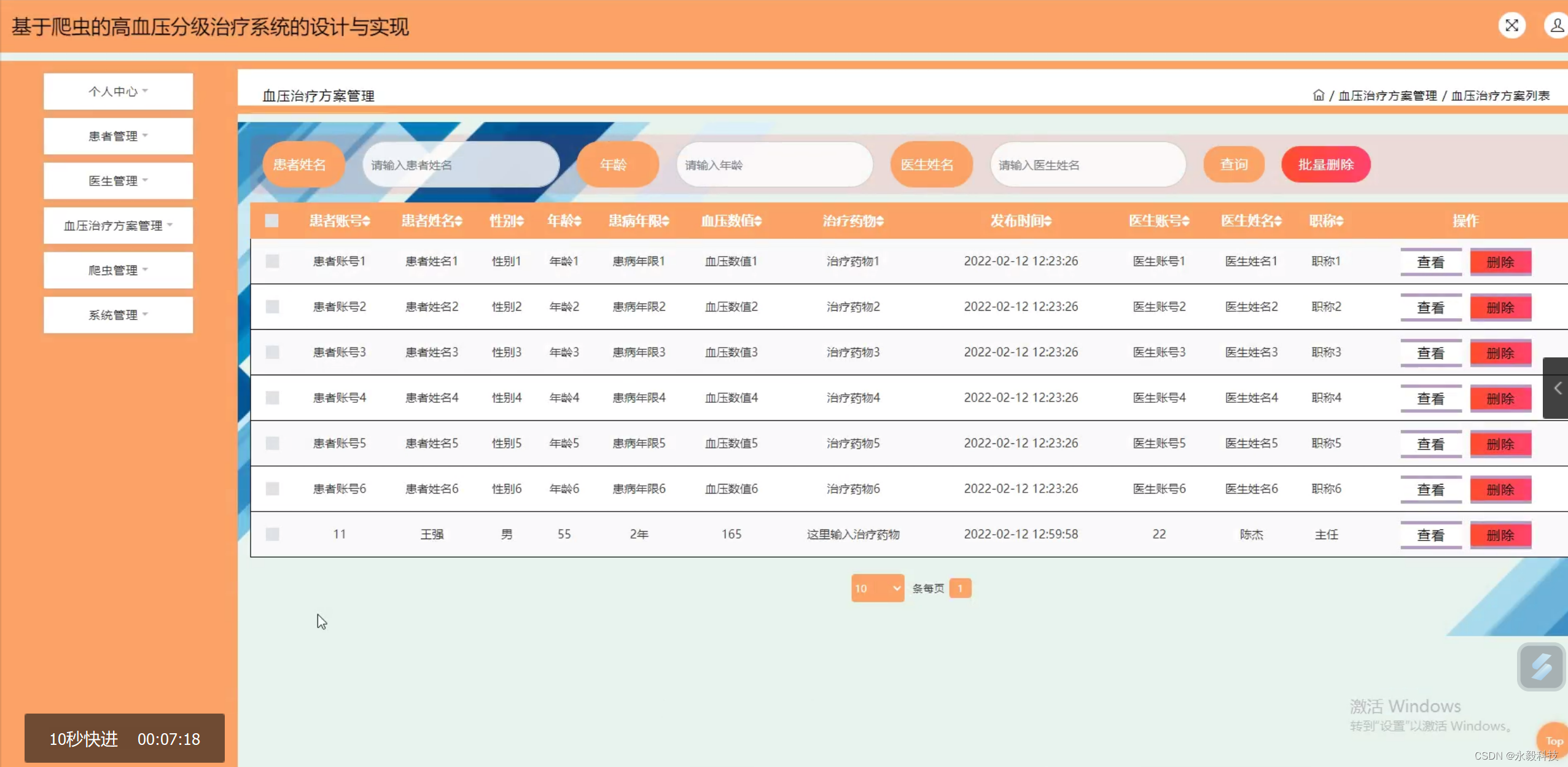Check the row for 患者账号1
The height and width of the screenshot is (767, 1568).
tap(272, 261)
